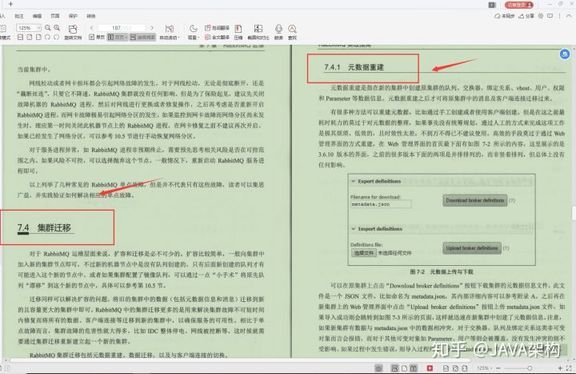576x374 pixels.
Task: Click the Download broker definitions button
Action: point(475,200)
